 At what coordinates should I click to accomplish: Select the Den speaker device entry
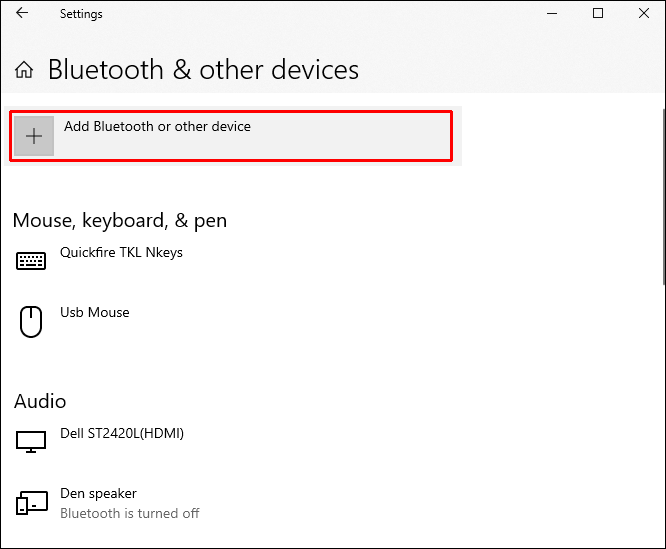[98, 494]
